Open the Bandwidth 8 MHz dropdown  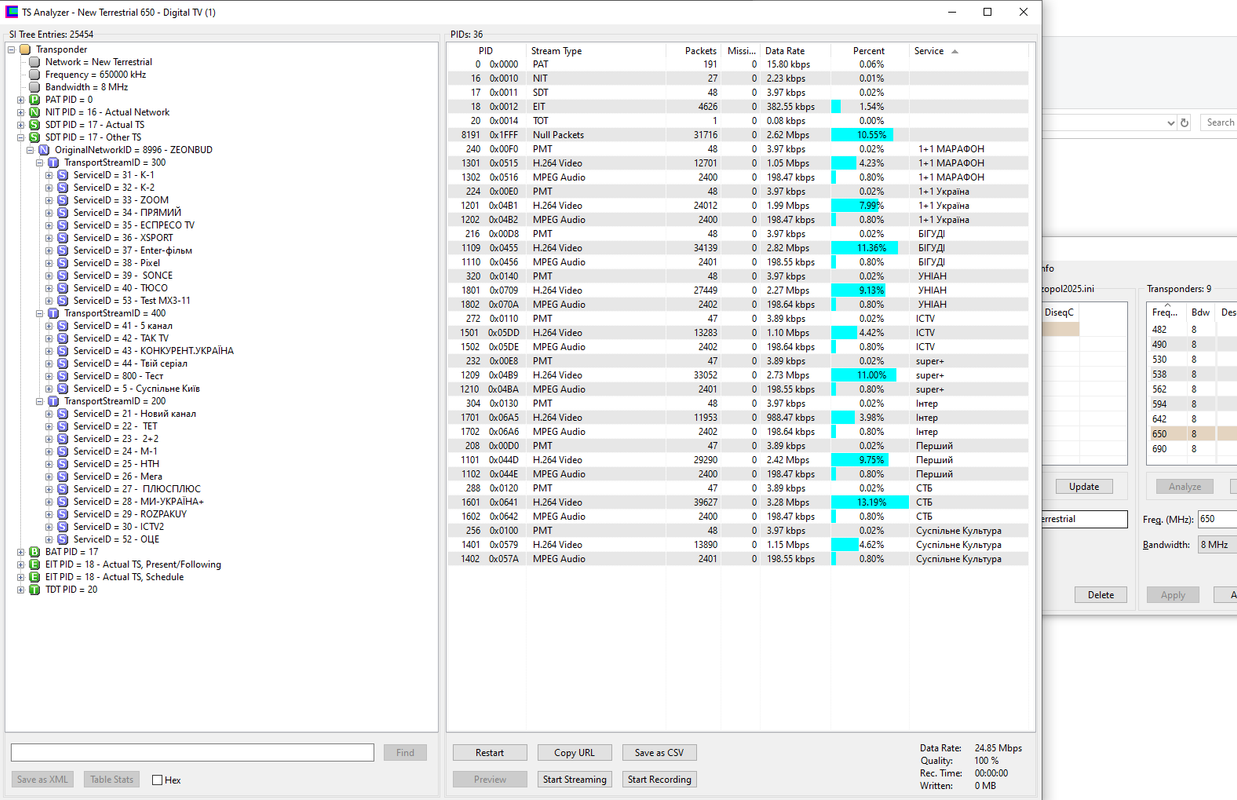click(1217, 545)
